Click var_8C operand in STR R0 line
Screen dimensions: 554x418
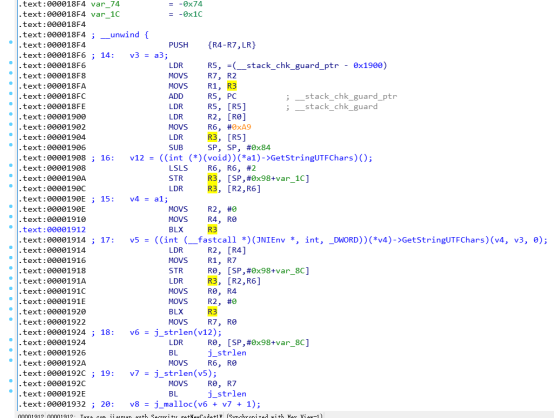pyautogui.click(x=290, y=271)
